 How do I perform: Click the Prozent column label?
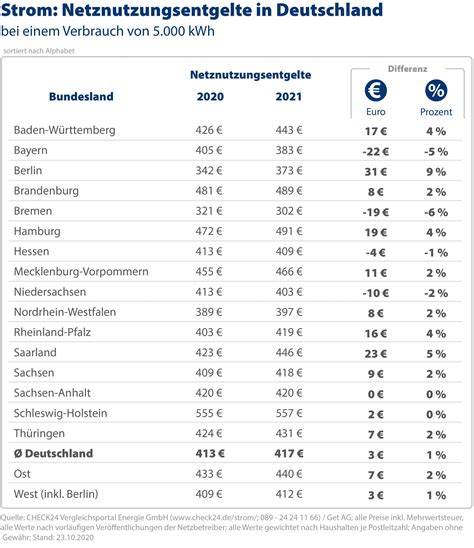436,112
